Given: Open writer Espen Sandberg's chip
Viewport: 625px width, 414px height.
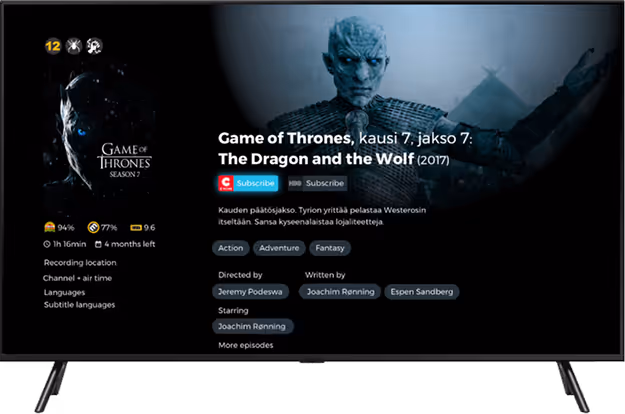Looking at the screenshot, I should coord(422,292).
